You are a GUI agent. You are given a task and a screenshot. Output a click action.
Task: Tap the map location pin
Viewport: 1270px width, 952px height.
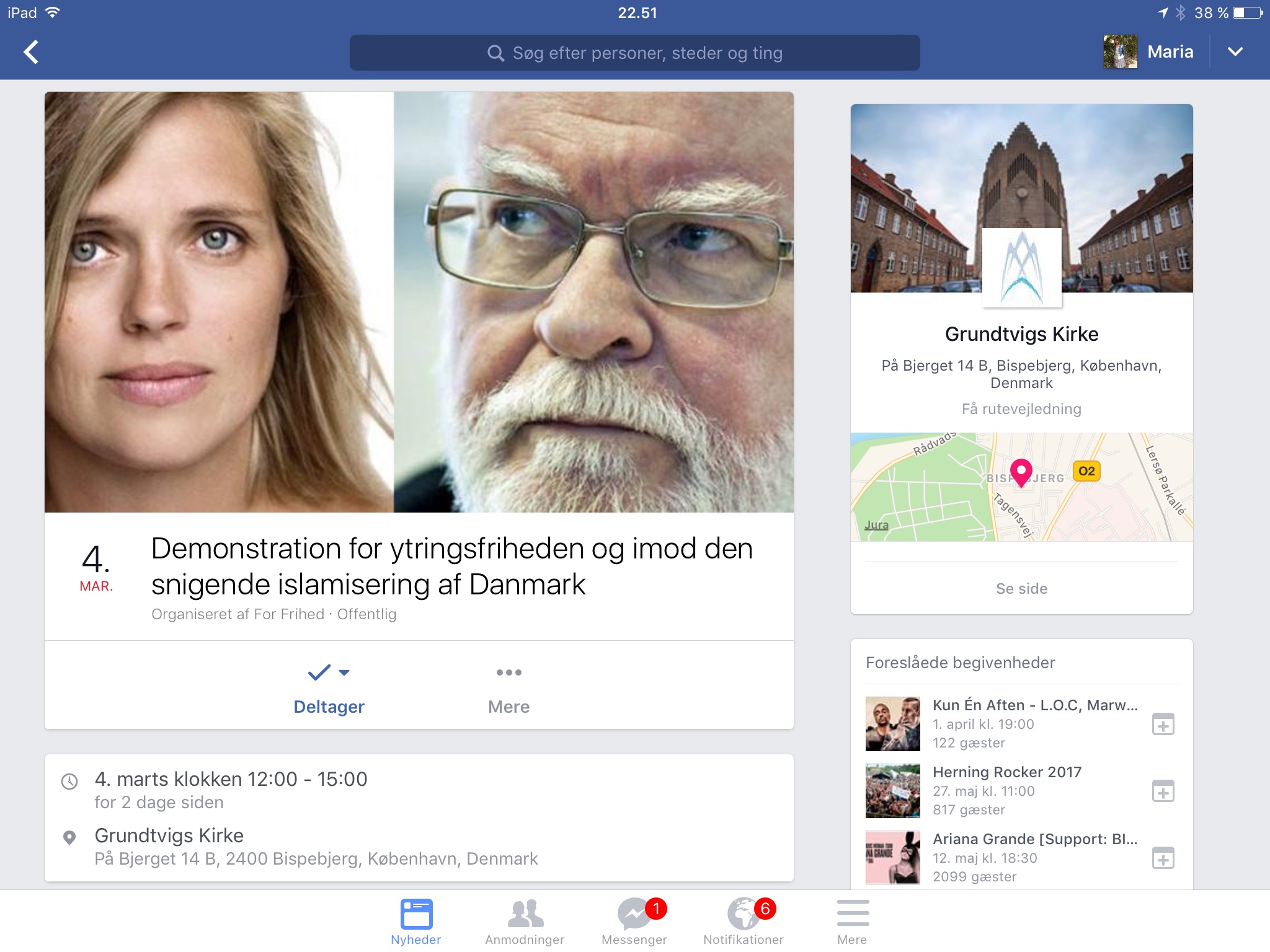click(x=1021, y=472)
